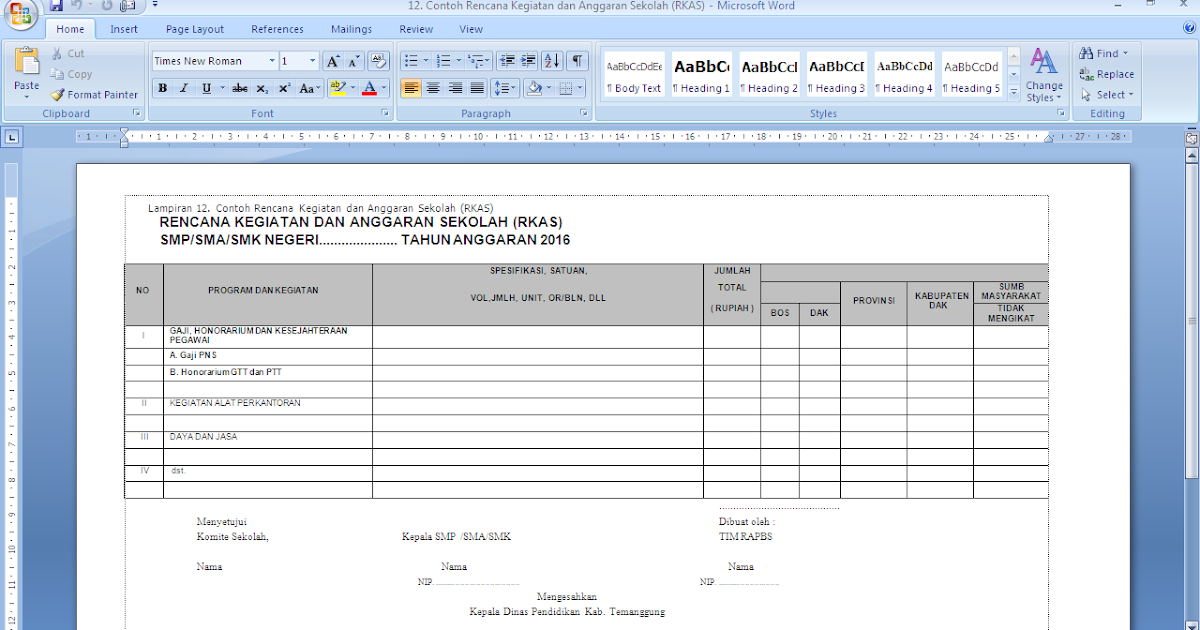Enable justified paragraph alignment
Viewport: 1200px width, 630px height.
click(477, 88)
